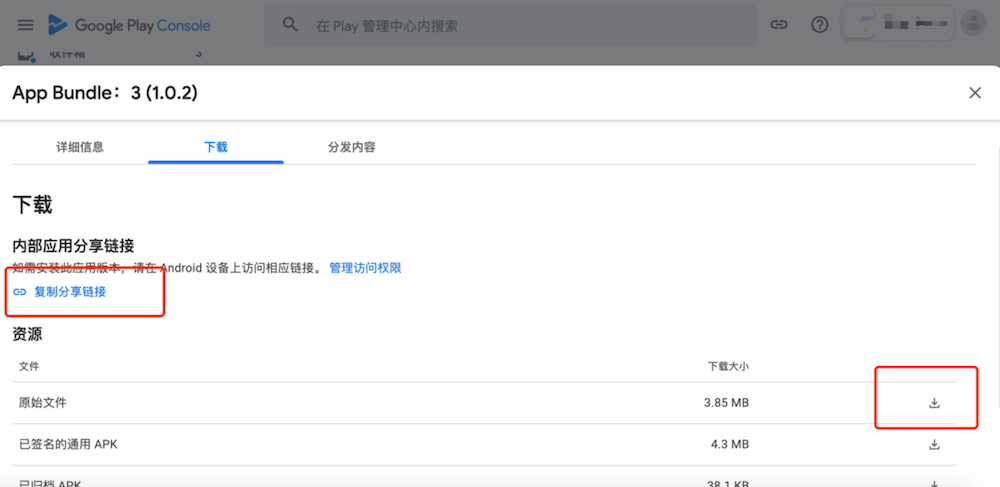Download the 已签名的通用 APK
This screenshot has width=1000, height=487.
[935, 444]
